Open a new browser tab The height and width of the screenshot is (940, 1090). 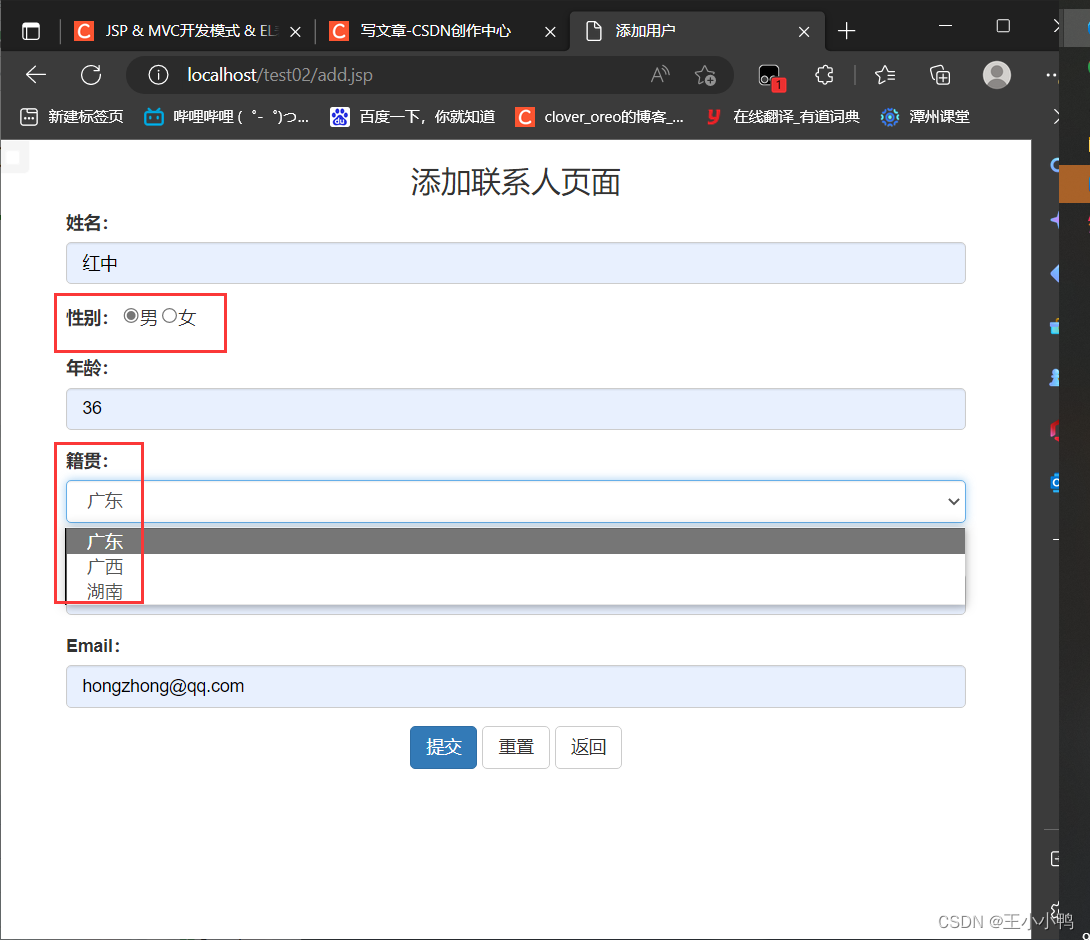[846, 31]
